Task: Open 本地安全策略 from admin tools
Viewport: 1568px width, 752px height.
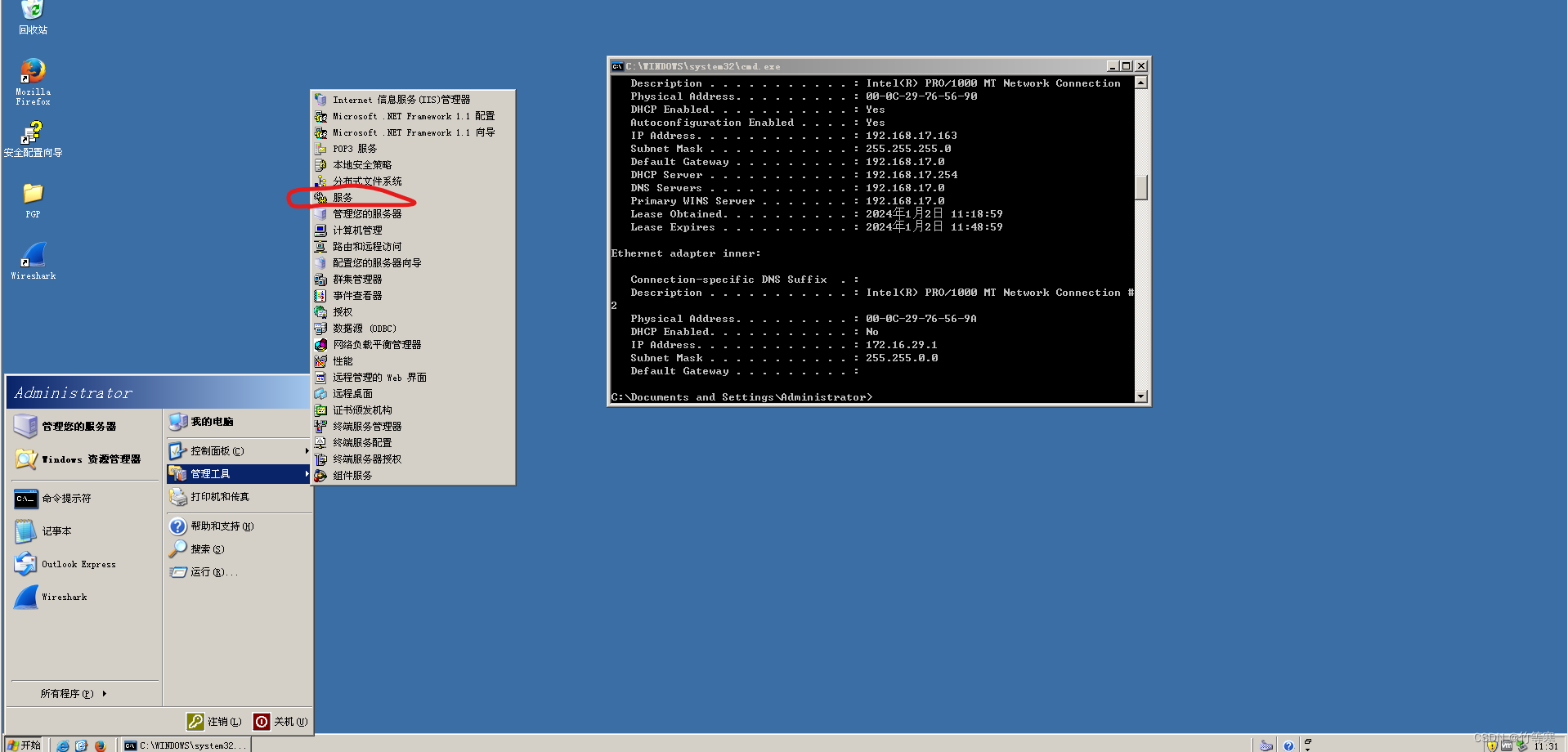Action: coord(413,165)
